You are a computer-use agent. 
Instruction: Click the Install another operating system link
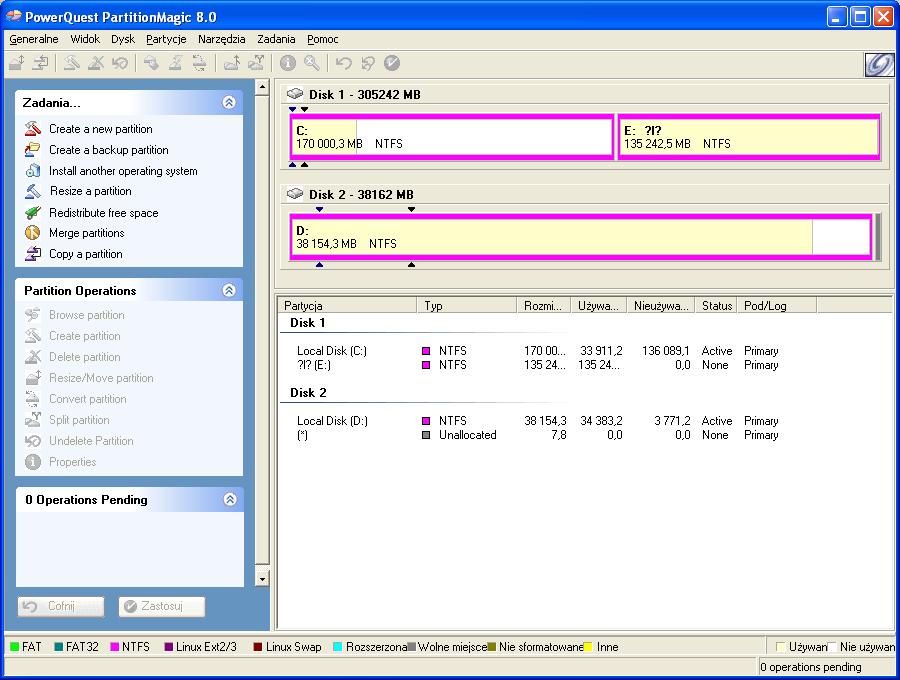coord(123,171)
